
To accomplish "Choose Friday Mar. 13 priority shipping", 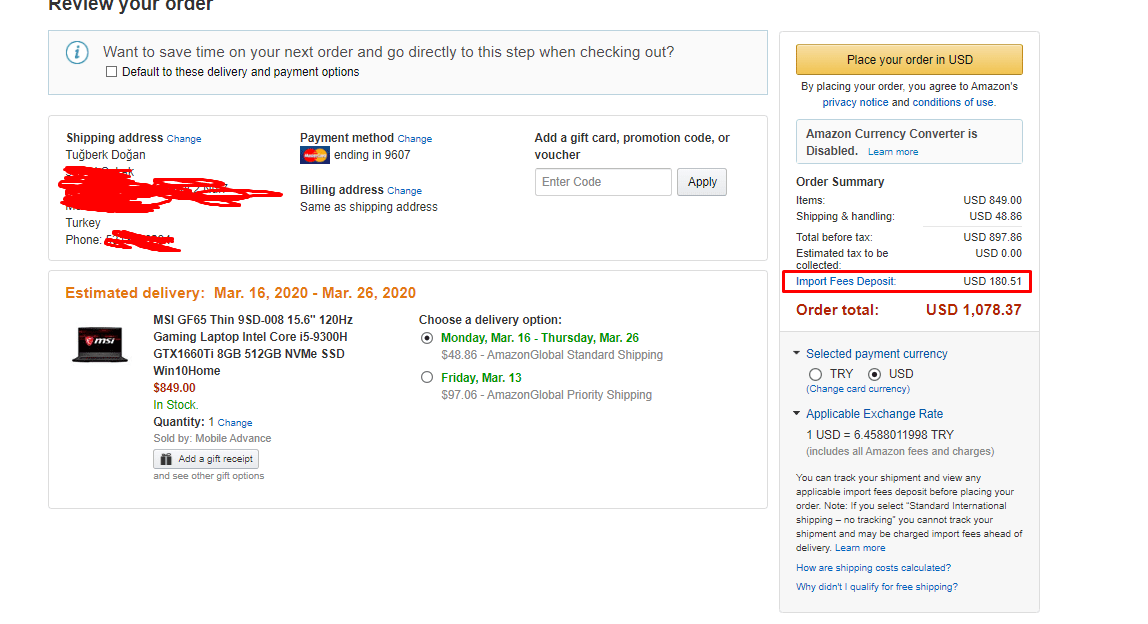I will [x=427, y=377].
